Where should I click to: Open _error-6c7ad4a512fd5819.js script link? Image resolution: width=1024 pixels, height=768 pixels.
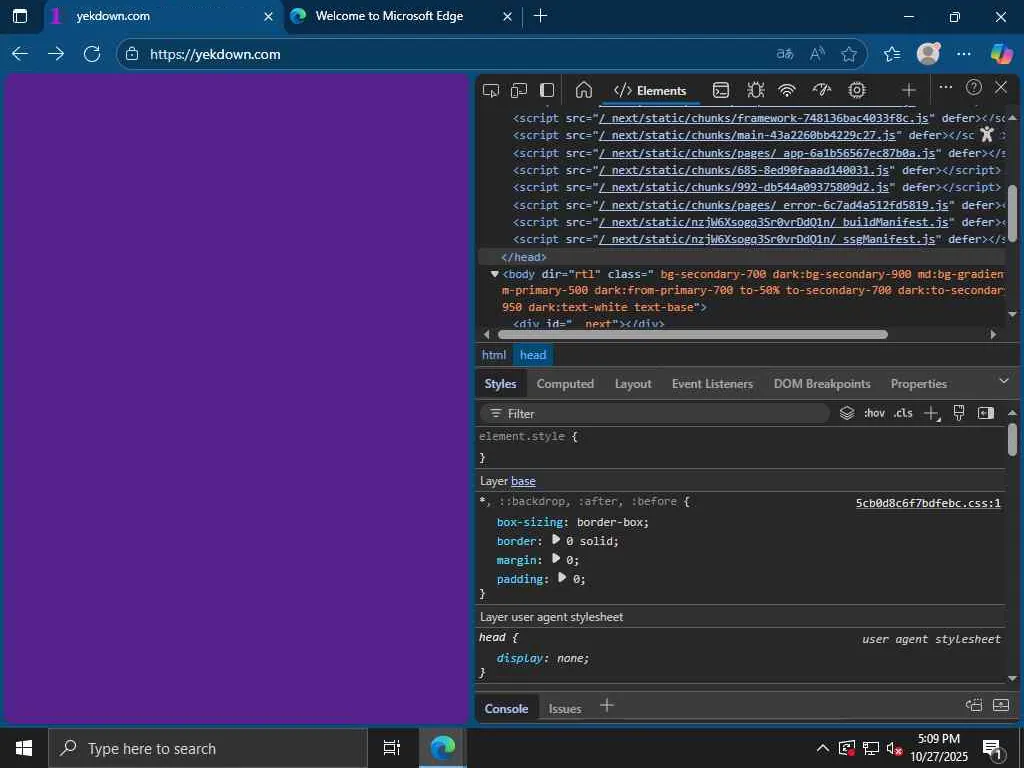click(773, 205)
